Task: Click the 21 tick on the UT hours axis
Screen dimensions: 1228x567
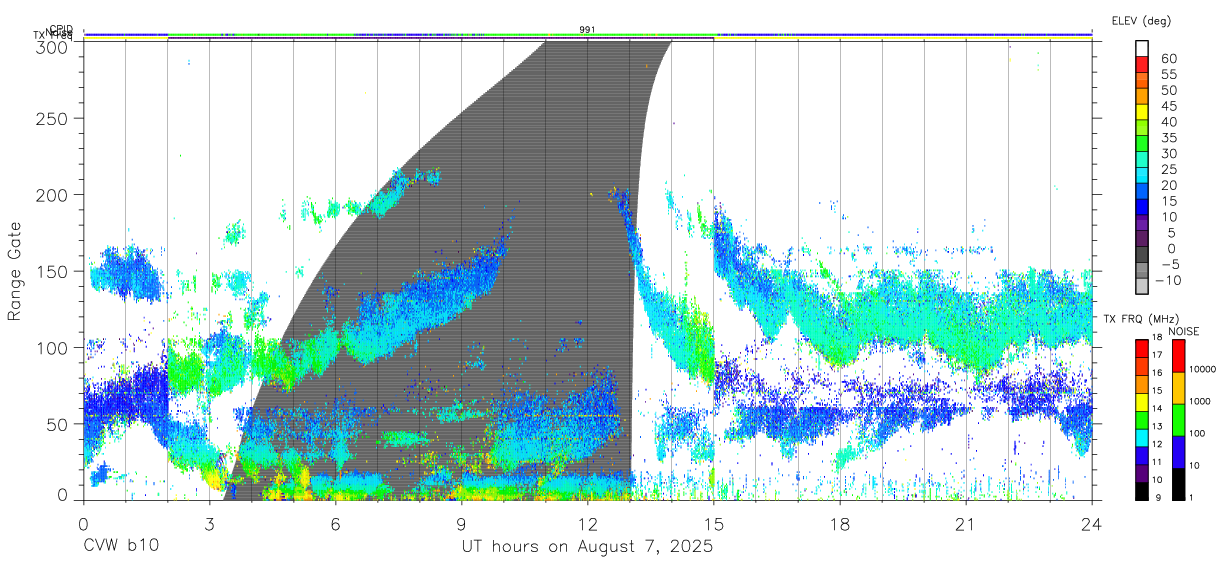Action: click(966, 523)
